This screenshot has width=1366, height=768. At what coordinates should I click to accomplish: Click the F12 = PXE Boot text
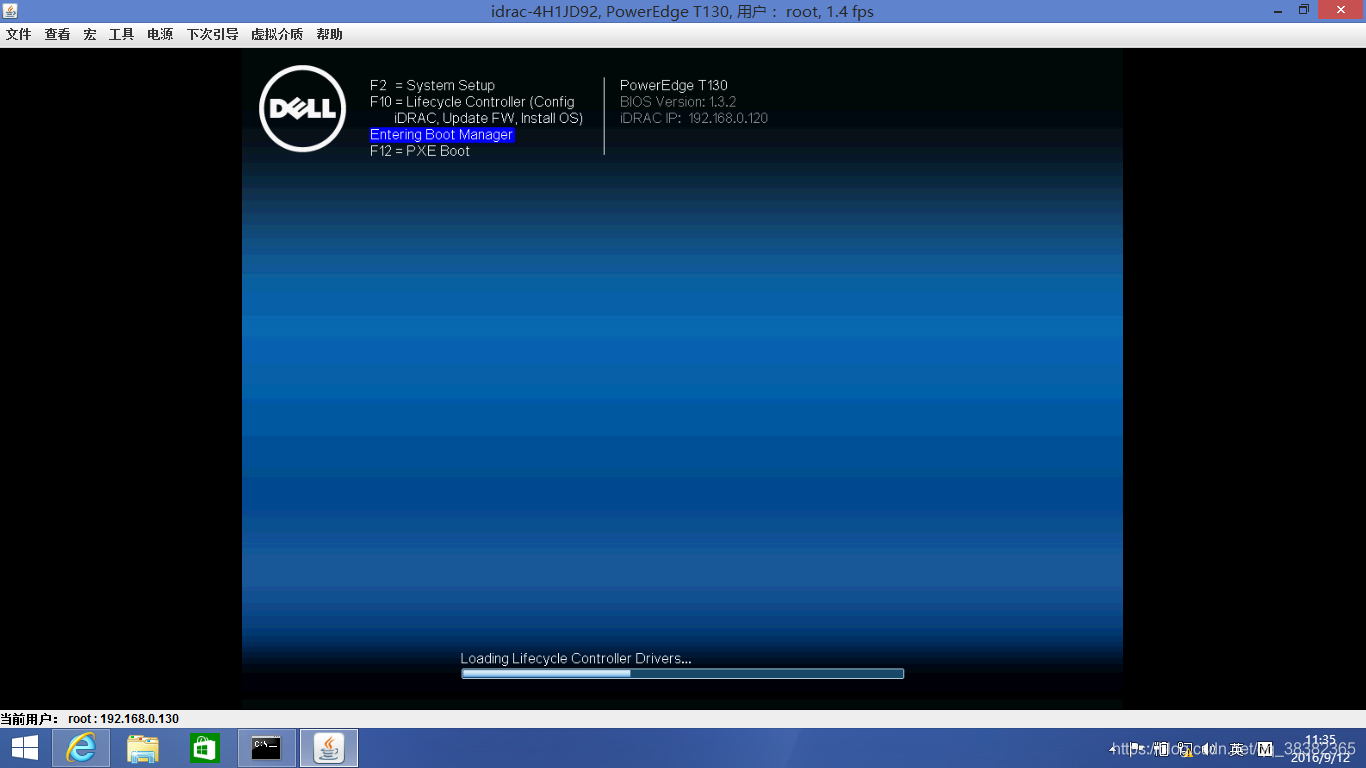point(420,152)
